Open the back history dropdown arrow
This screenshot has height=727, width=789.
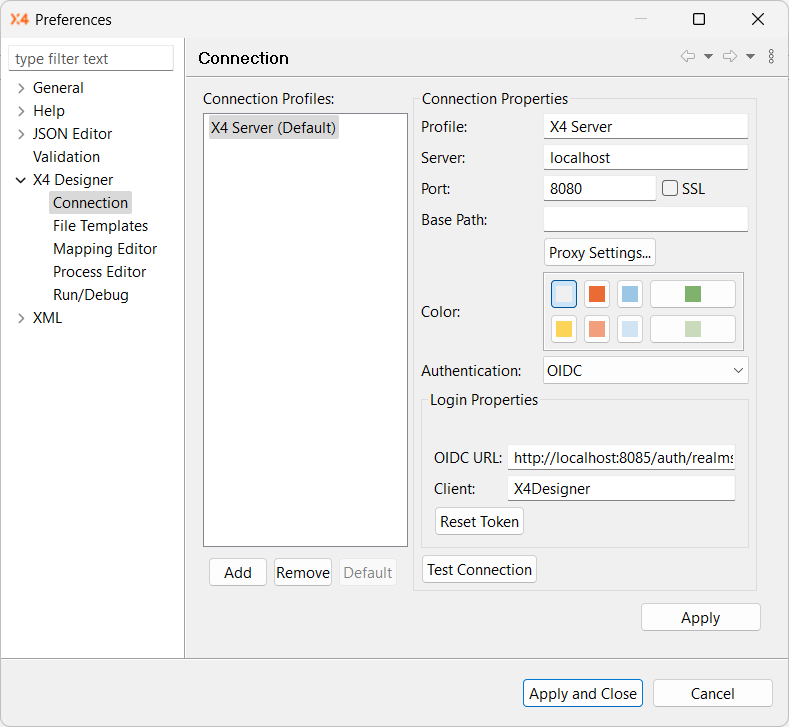point(708,57)
